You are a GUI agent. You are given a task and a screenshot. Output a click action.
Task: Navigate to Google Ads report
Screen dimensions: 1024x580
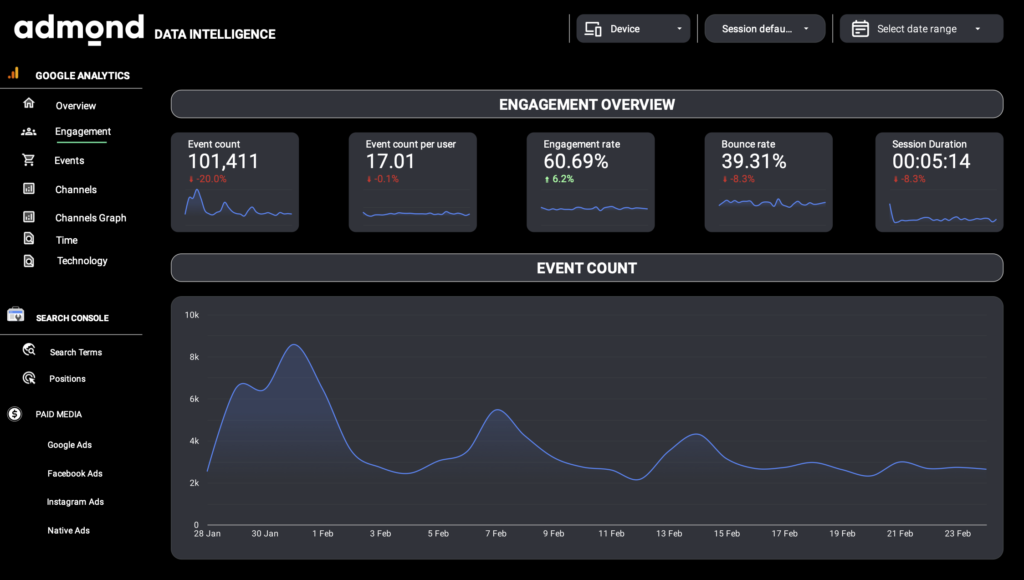(70, 445)
